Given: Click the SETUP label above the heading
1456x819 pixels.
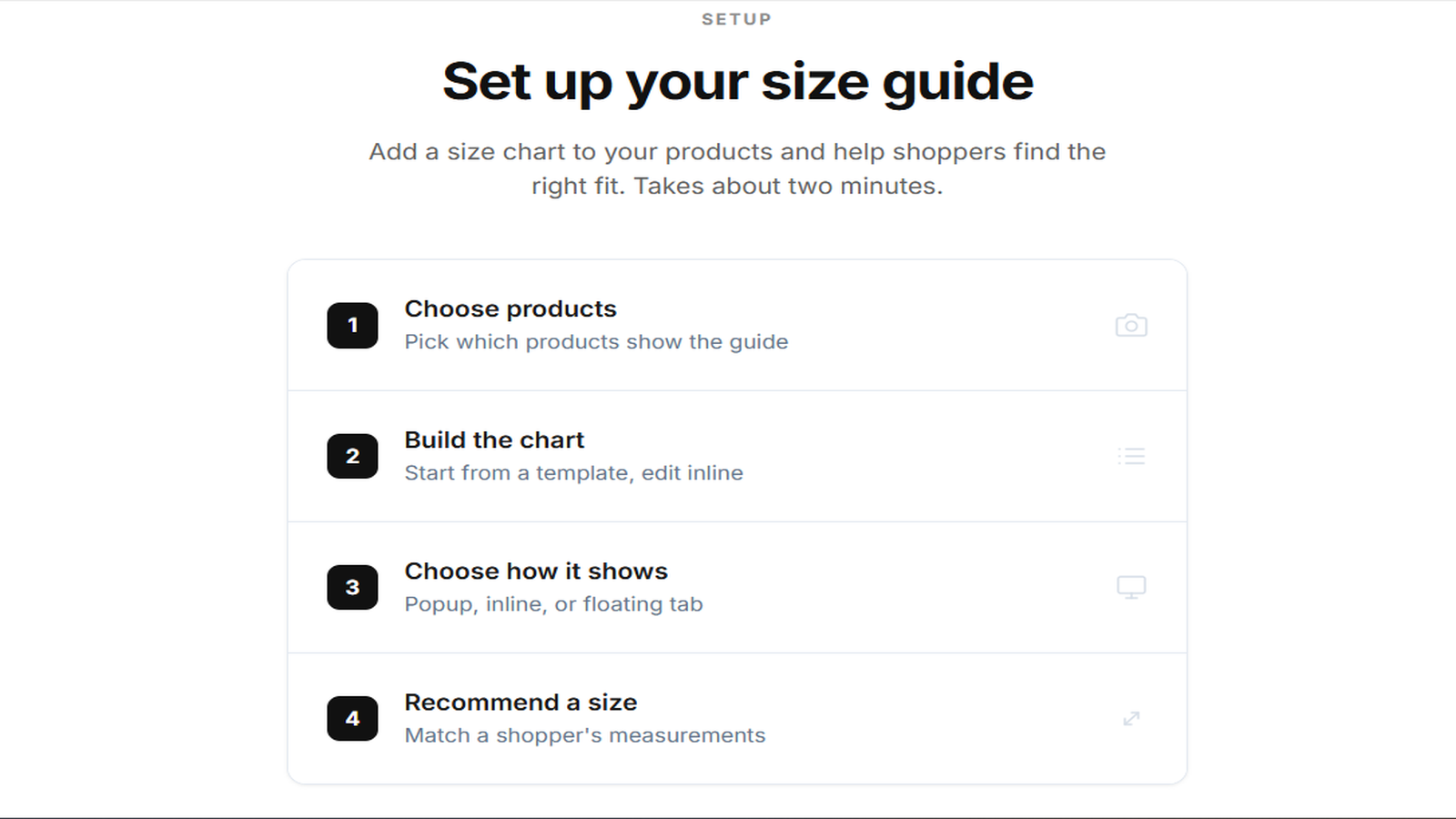Looking at the screenshot, I should (x=737, y=19).
